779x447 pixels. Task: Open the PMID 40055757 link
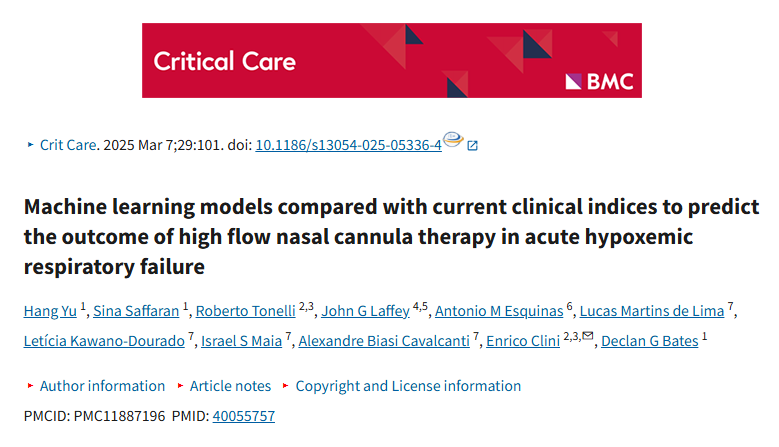pyautogui.click(x=243, y=416)
